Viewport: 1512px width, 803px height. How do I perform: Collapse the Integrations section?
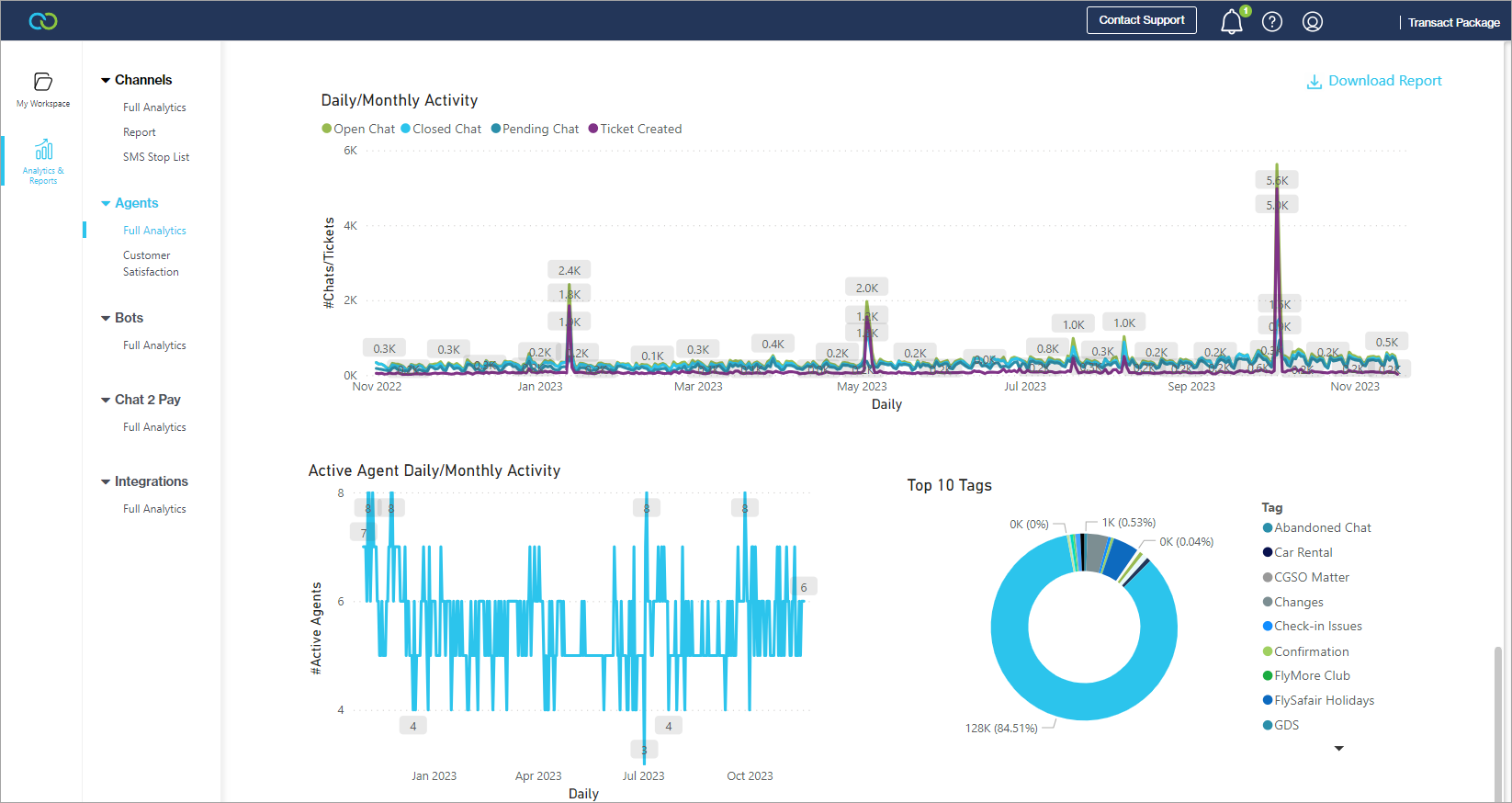pyautogui.click(x=106, y=482)
